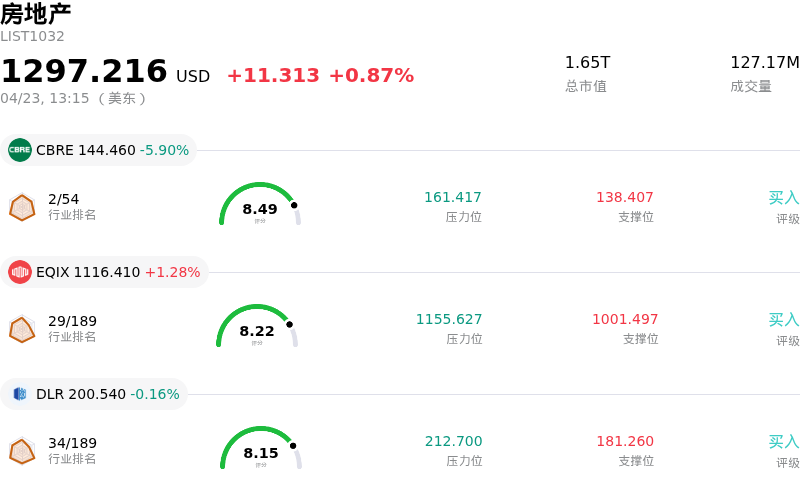Click the Equinix (EQIX) logo icon
This screenshot has height=488, width=800.
(20, 272)
